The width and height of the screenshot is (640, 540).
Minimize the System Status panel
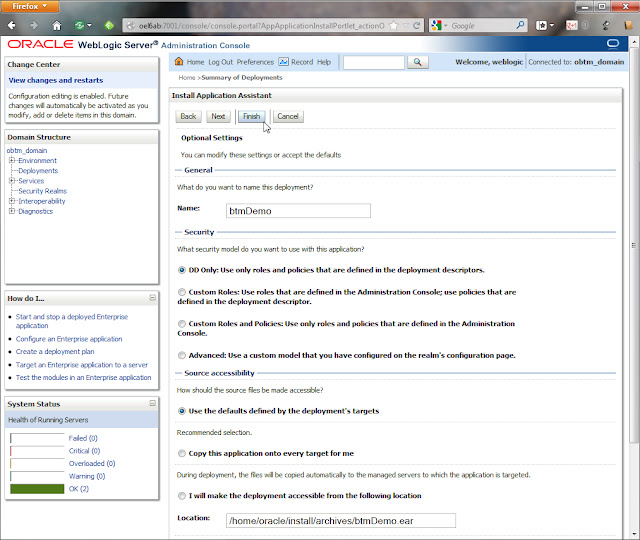click(152, 403)
